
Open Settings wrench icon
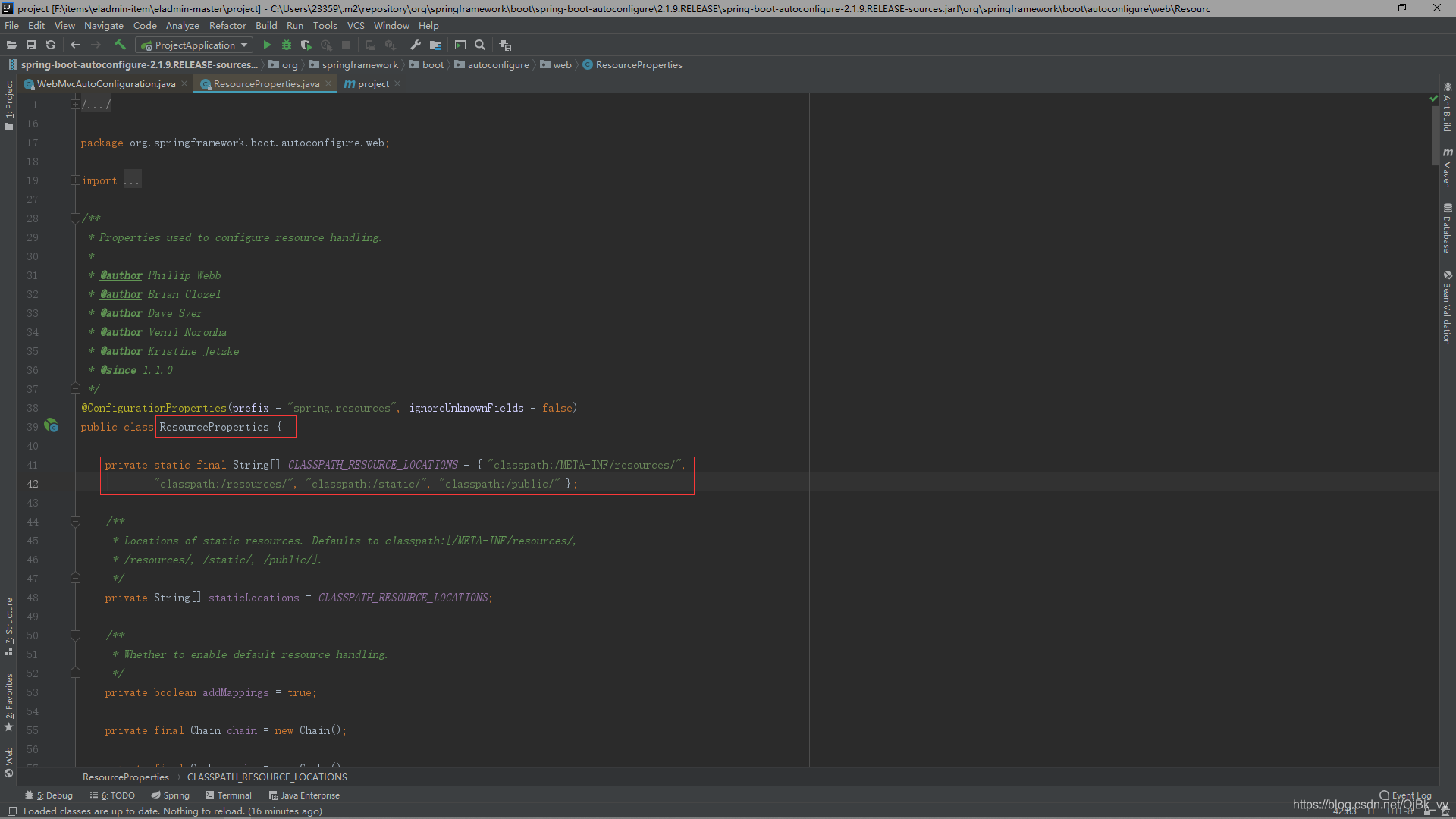click(416, 45)
